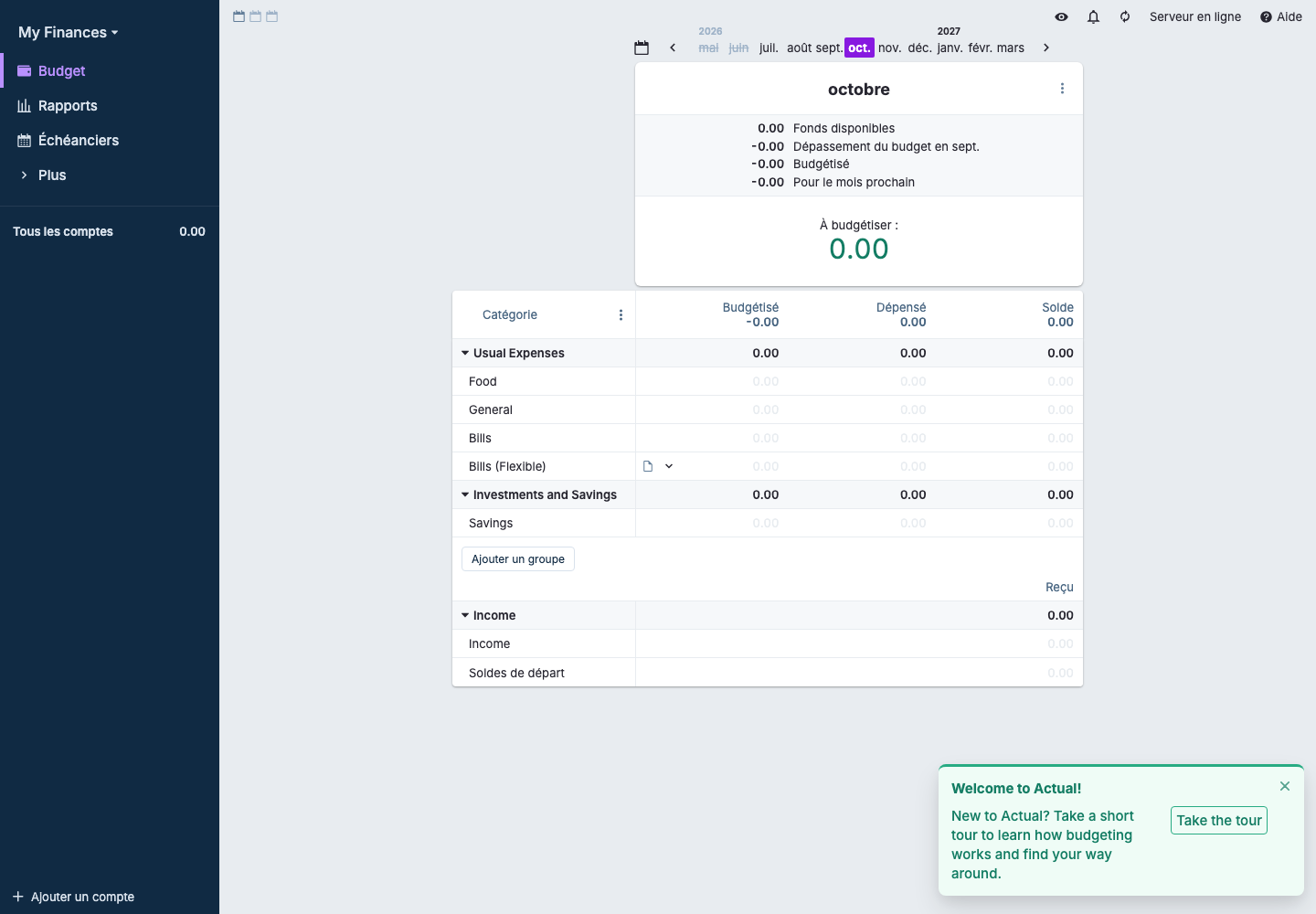The width and height of the screenshot is (1316, 914).
Task: Select sept. in the month picker
Action: click(829, 48)
